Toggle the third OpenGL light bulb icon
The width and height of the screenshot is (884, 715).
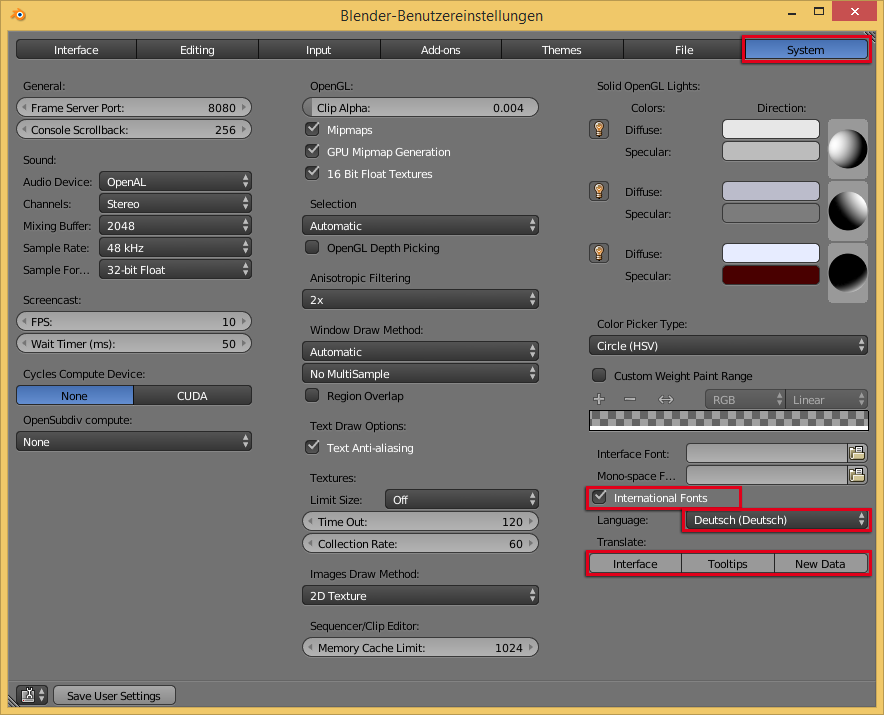pos(599,252)
